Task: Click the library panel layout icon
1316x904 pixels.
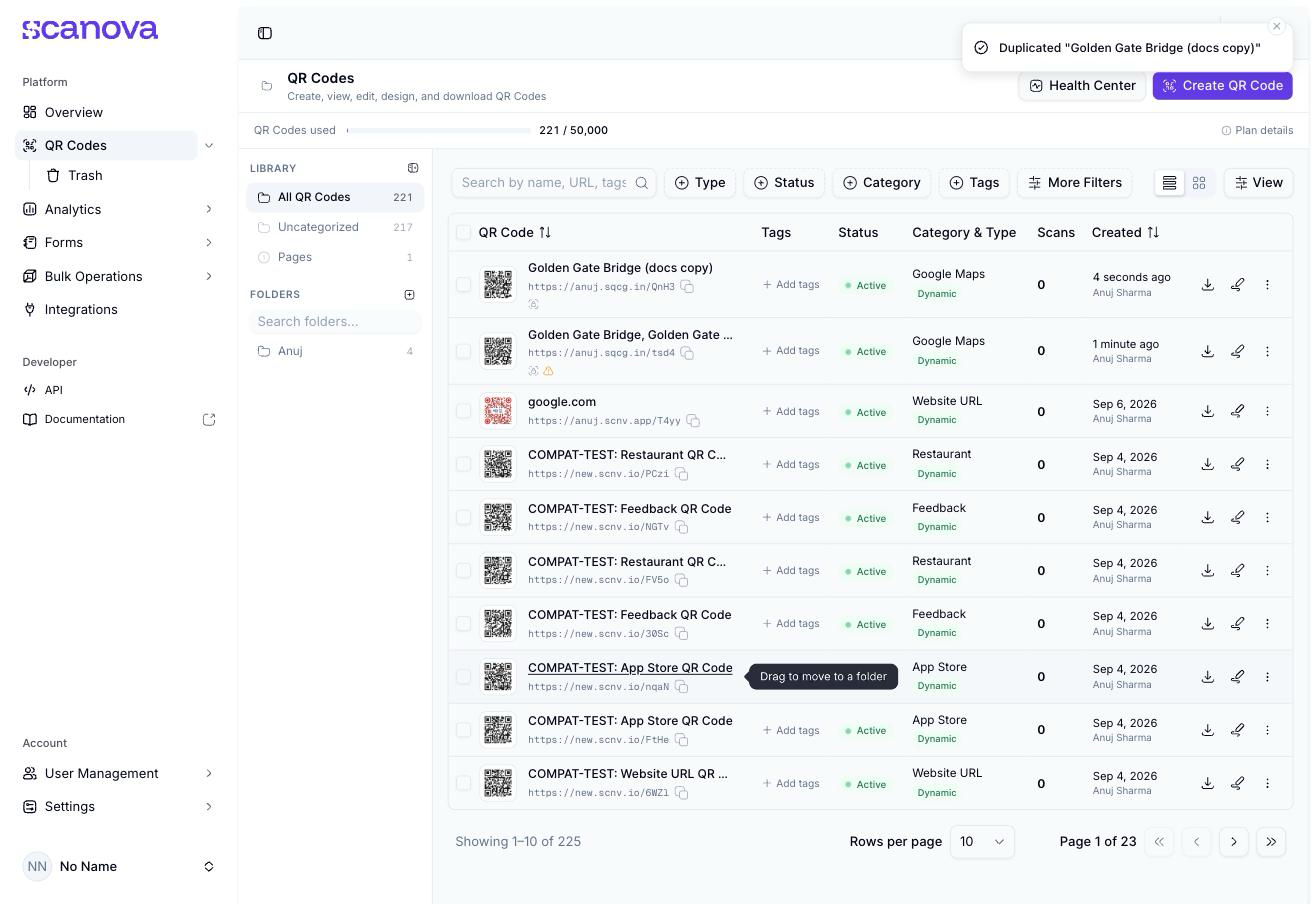Action: click(413, 168)
